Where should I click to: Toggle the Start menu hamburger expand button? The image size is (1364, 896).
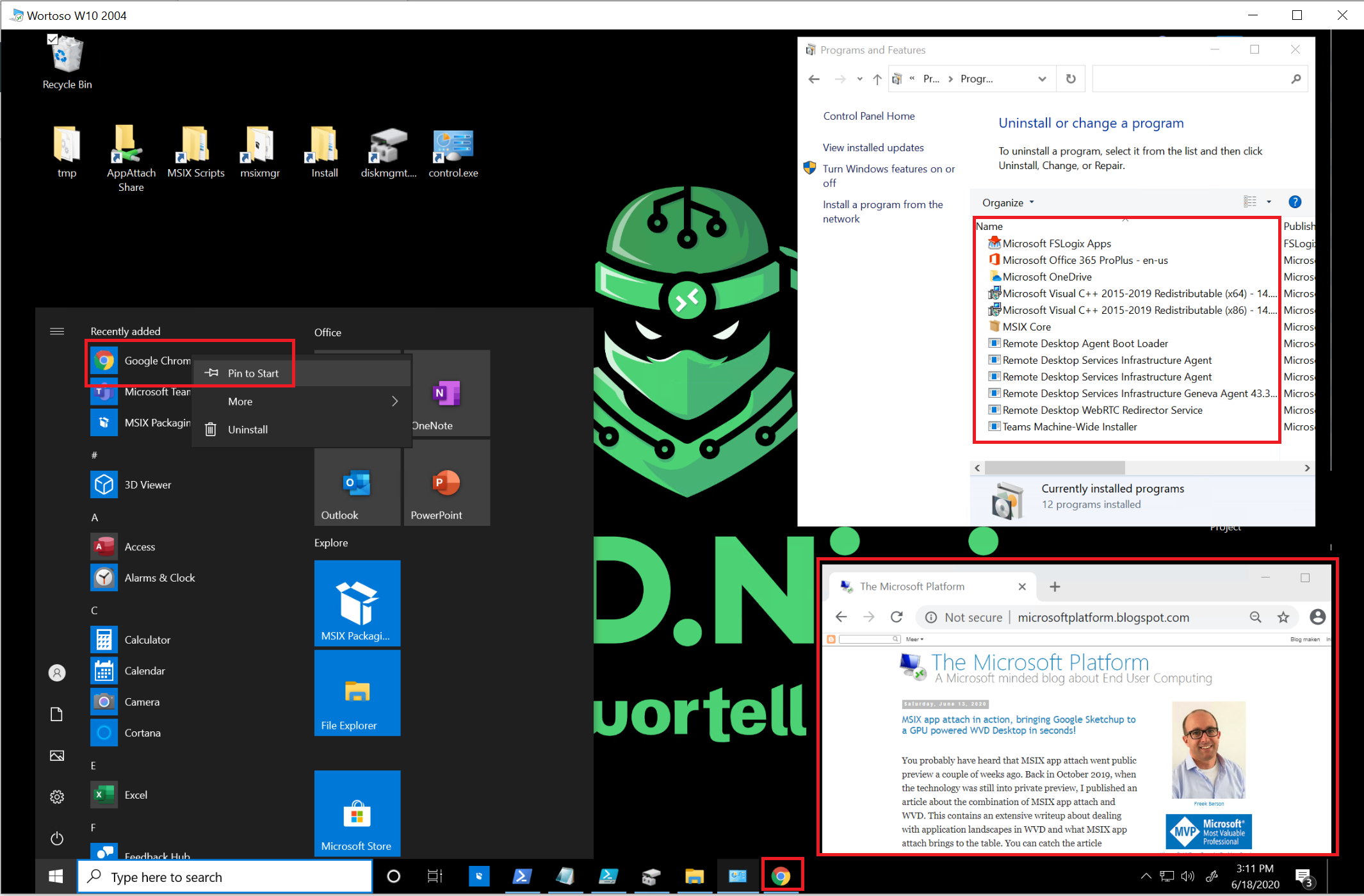57,331
